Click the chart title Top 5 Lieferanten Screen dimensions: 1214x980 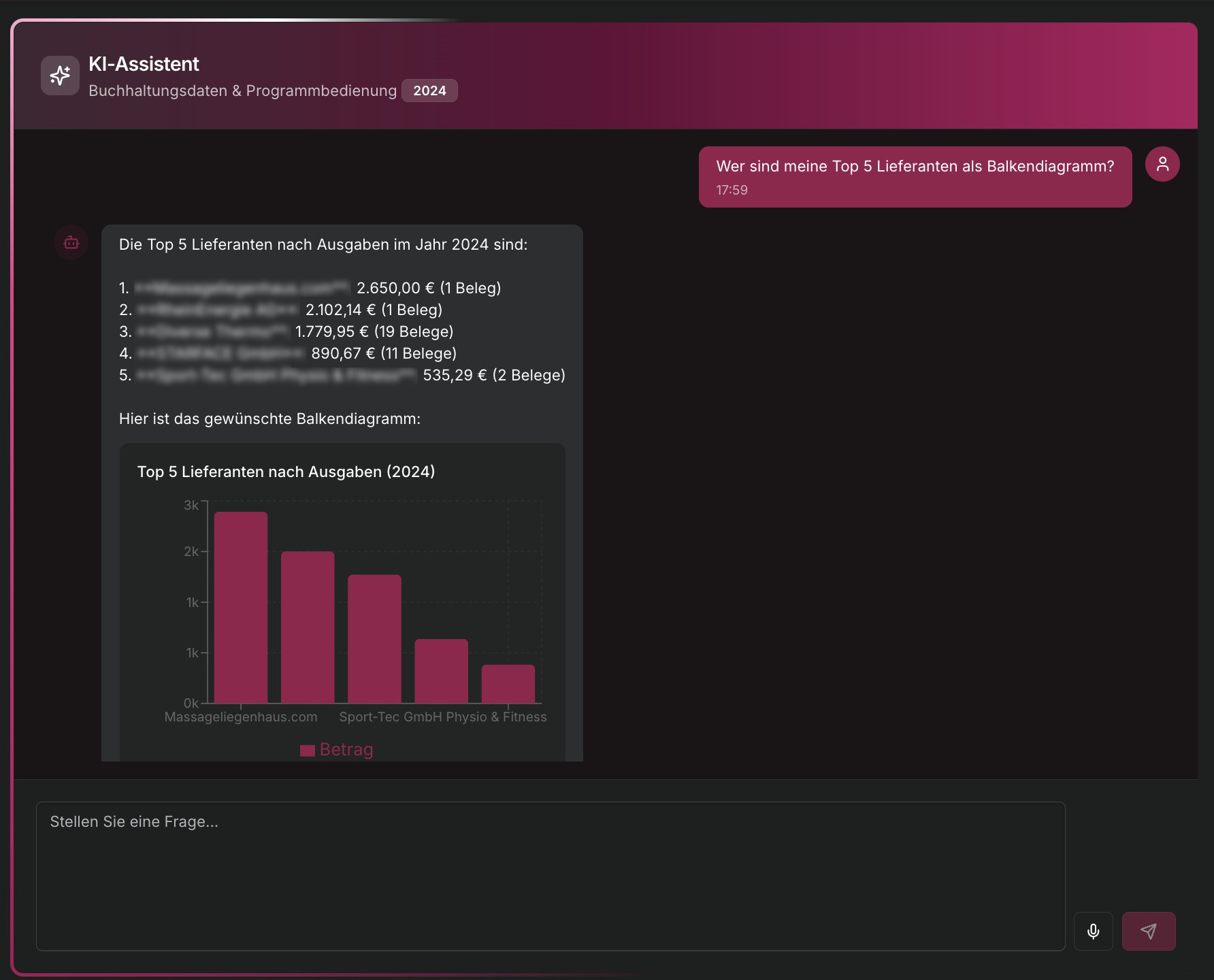[x=286, y=472]
